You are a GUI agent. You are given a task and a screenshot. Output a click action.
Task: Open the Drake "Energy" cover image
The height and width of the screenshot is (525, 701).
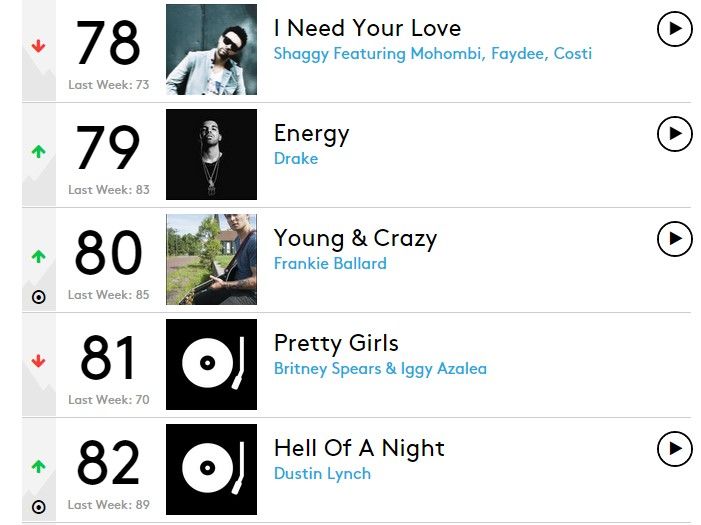click(x=211, y=154)
